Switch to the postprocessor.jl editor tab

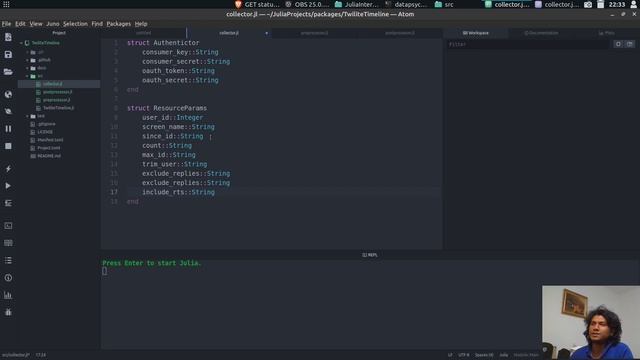click(x=400, y=33)
